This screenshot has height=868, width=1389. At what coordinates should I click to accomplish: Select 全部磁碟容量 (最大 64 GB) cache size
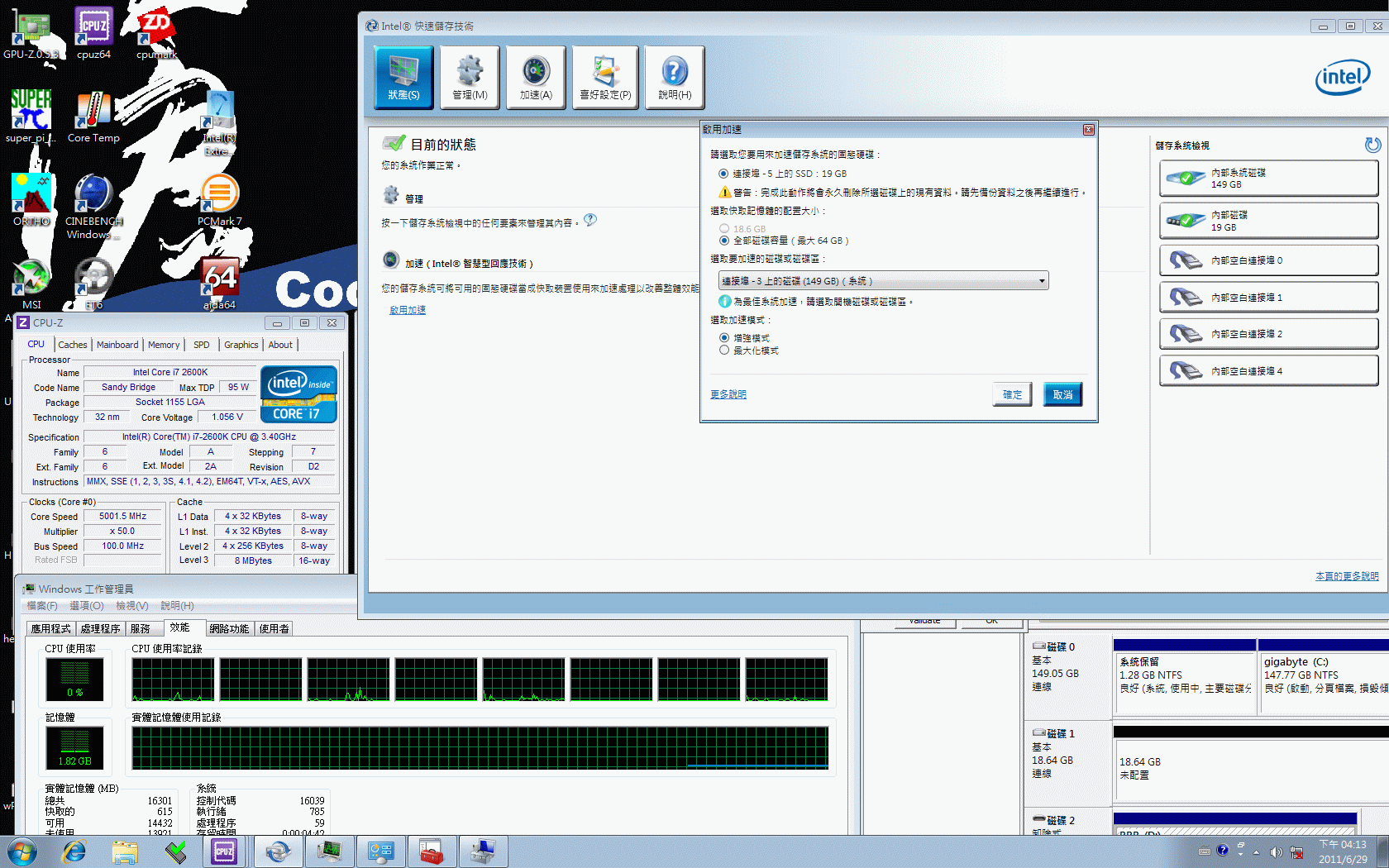724,241
